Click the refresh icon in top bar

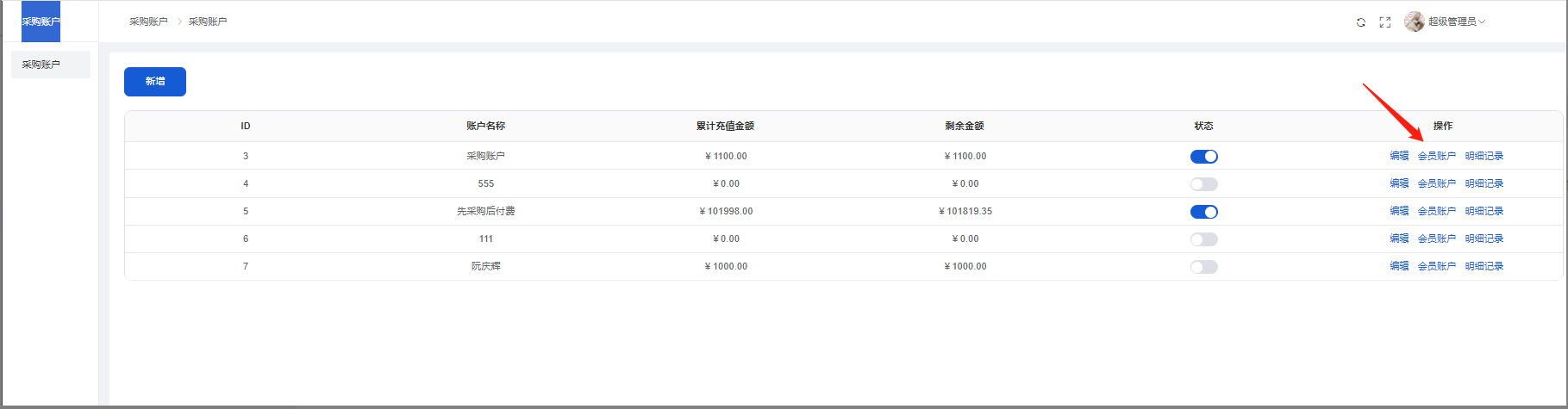(1360, 22)
